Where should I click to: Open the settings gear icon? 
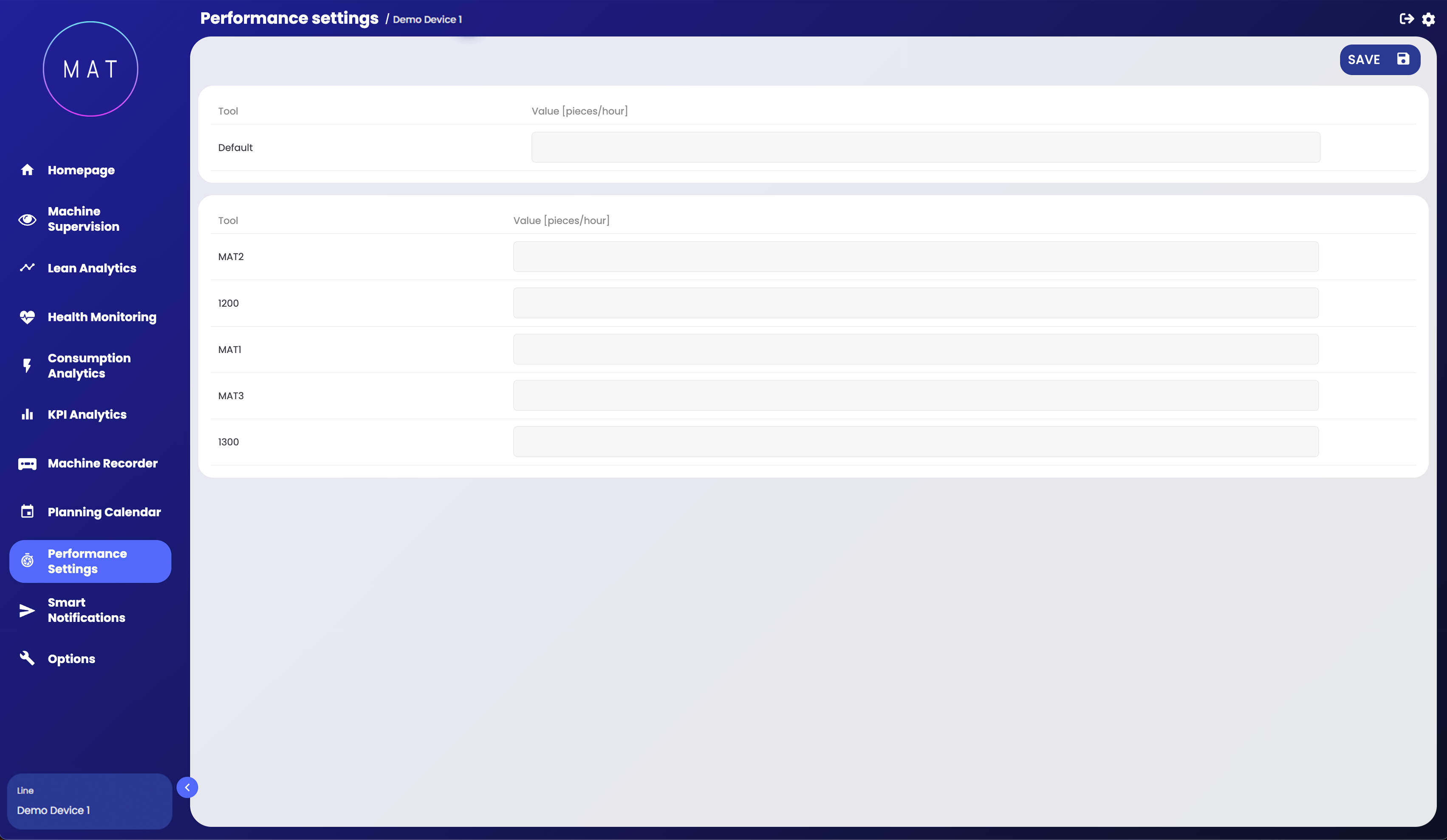coord(1429,20)
